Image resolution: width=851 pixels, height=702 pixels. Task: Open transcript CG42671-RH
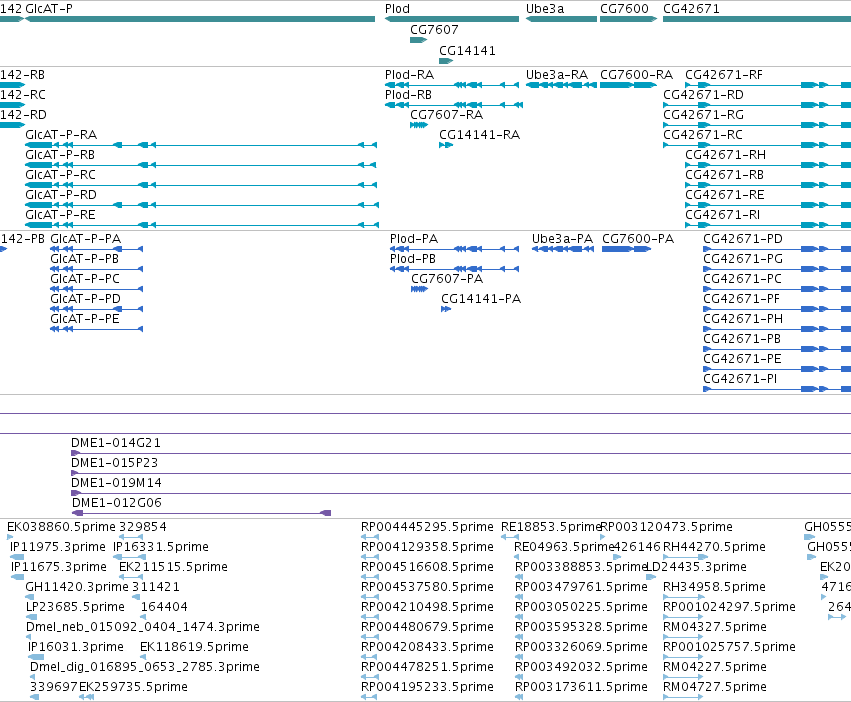pos(726,155)
